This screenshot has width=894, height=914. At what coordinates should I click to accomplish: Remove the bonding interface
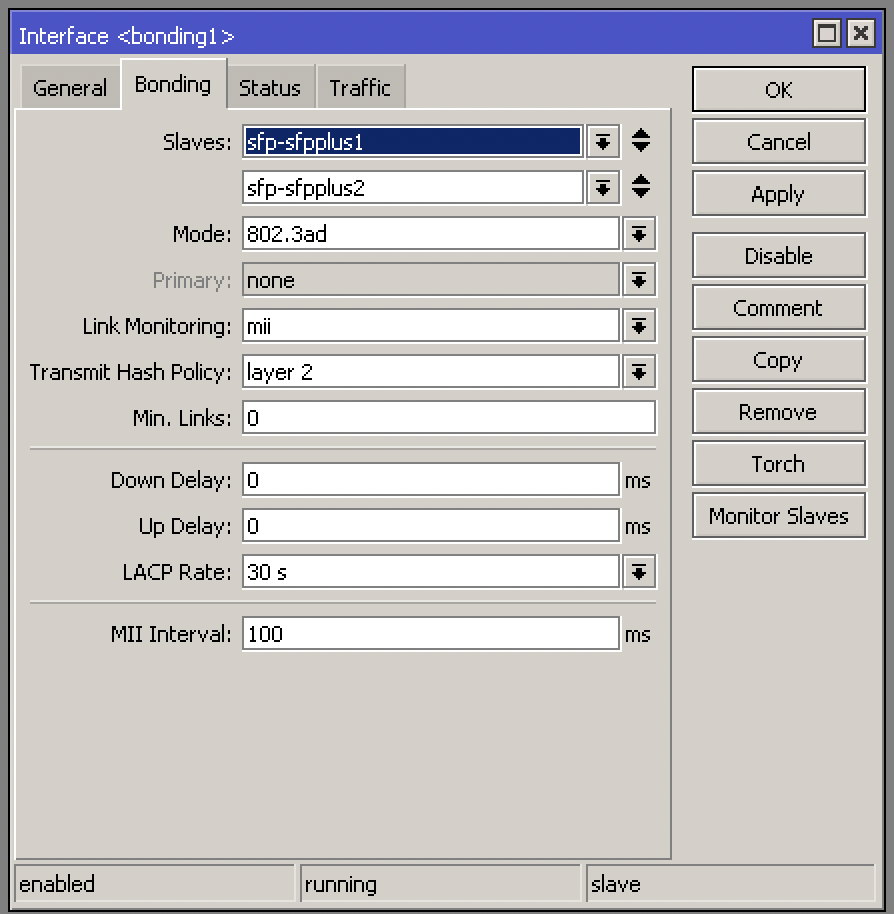pyautogui.click(x=779, y=412)
